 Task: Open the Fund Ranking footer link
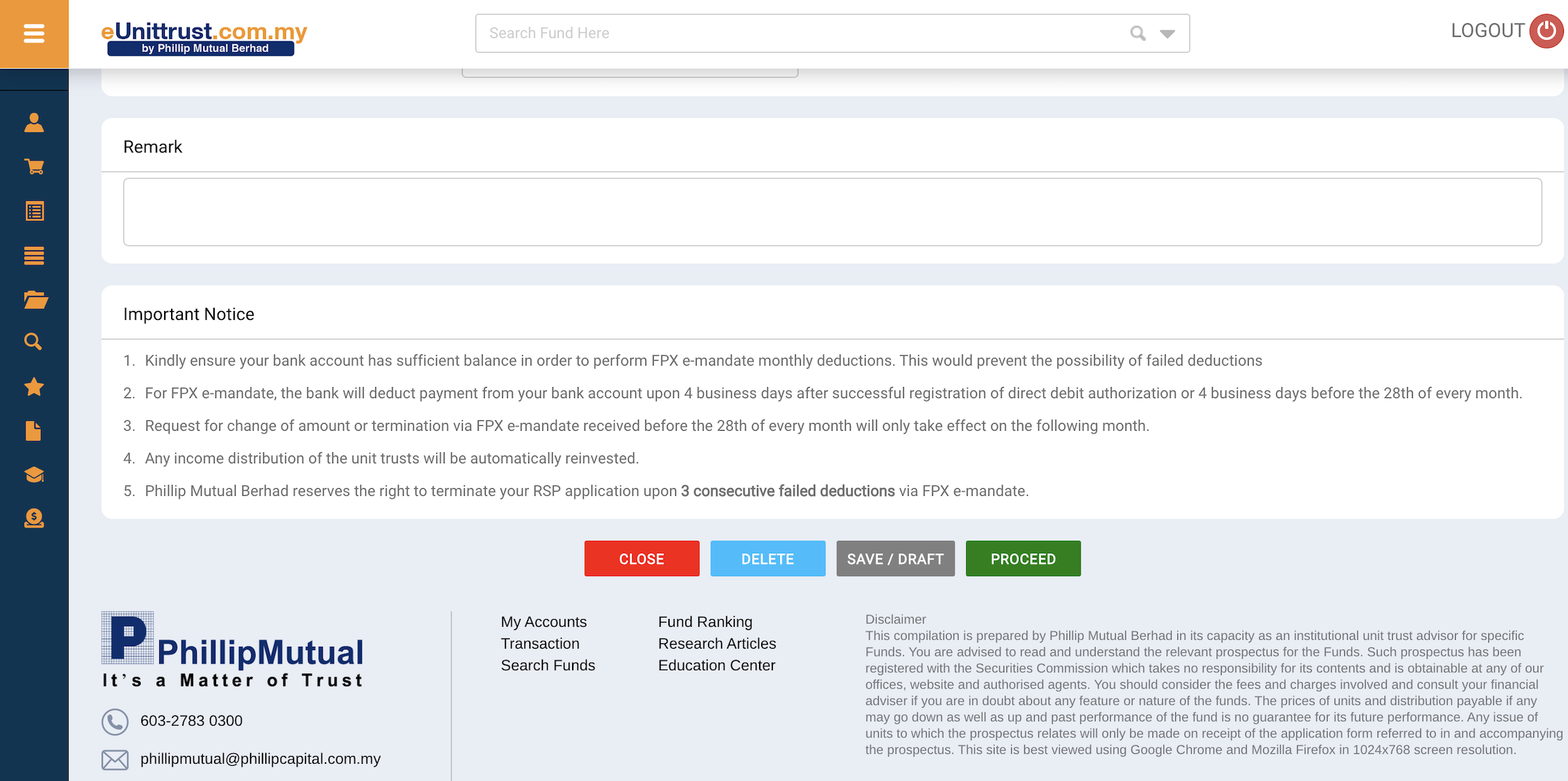pos(705,622)
